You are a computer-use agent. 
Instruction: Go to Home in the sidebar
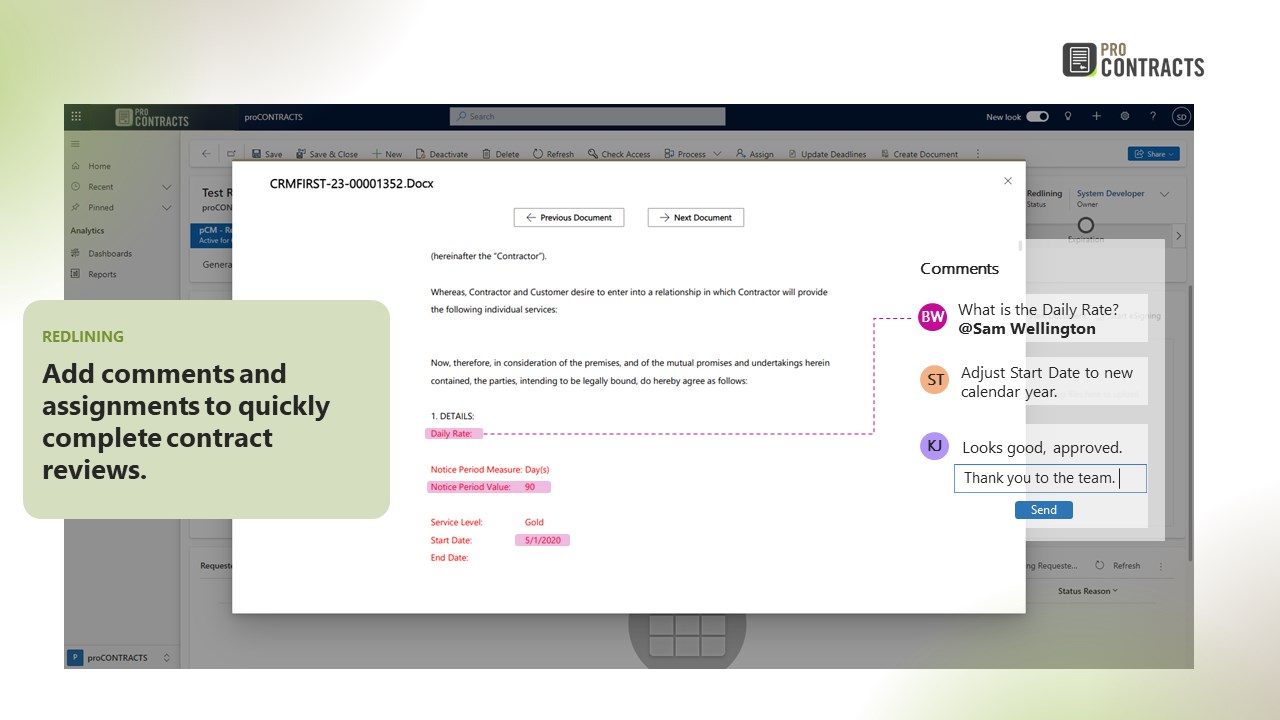(99, 166)
